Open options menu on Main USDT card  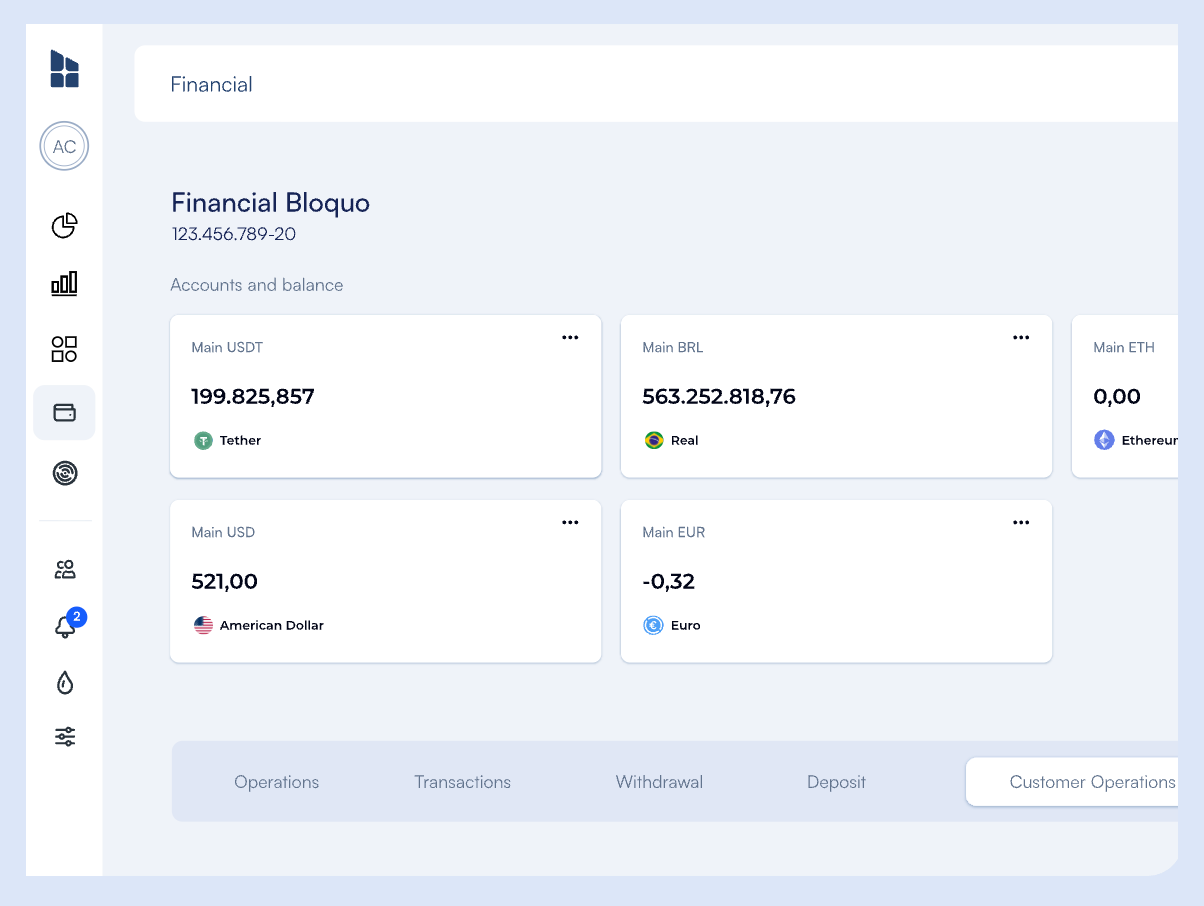(570, 337)
